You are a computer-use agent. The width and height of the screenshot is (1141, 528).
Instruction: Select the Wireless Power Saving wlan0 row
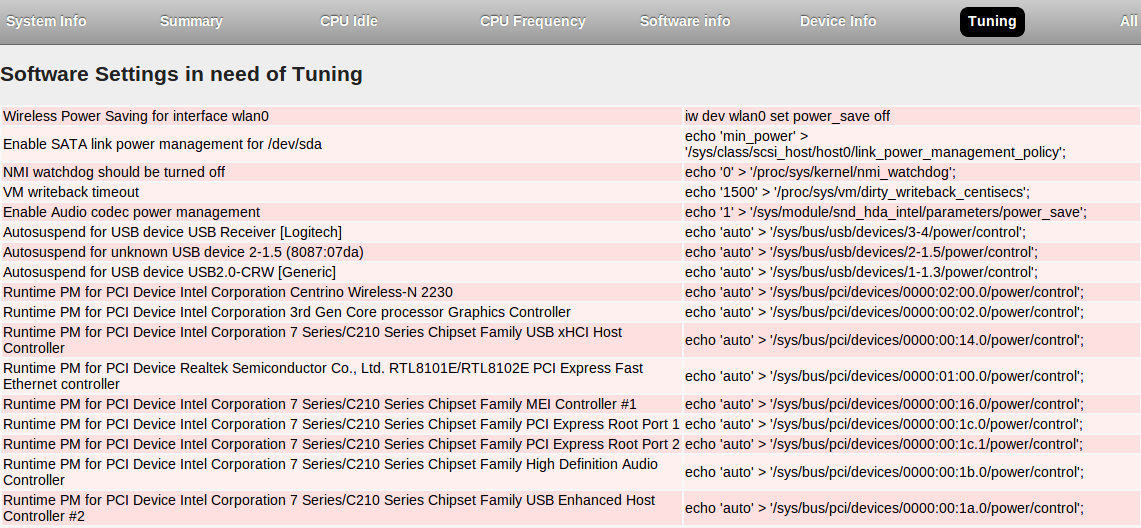[x=570, y=116]
